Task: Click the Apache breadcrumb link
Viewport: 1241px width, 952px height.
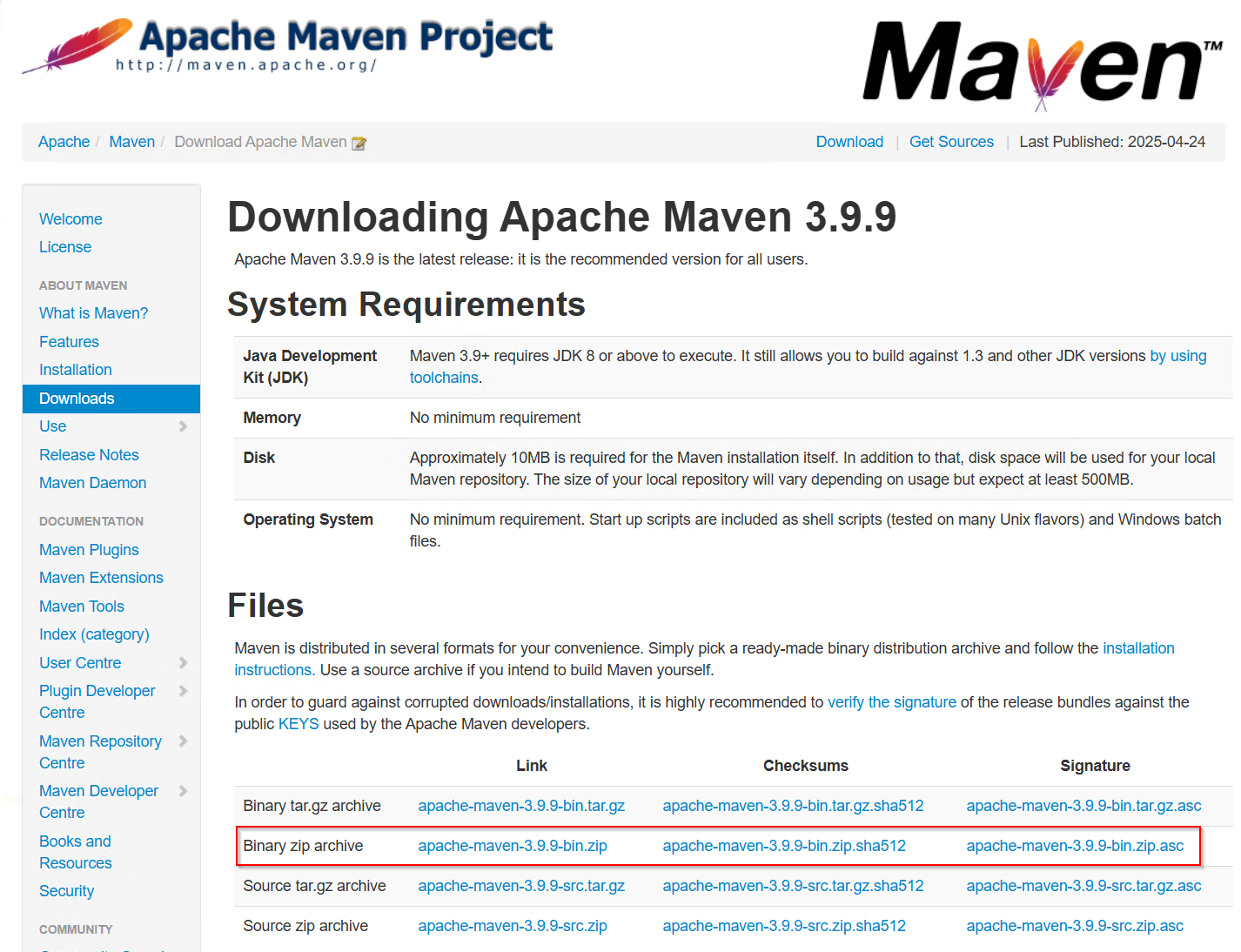Action: click(64, 142)
